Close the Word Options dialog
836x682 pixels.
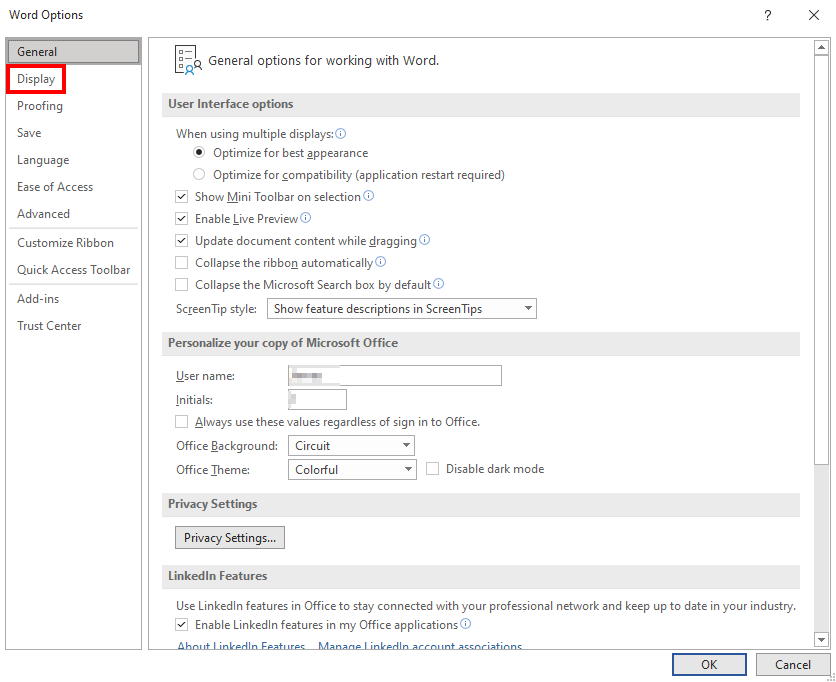click(814, 15)
